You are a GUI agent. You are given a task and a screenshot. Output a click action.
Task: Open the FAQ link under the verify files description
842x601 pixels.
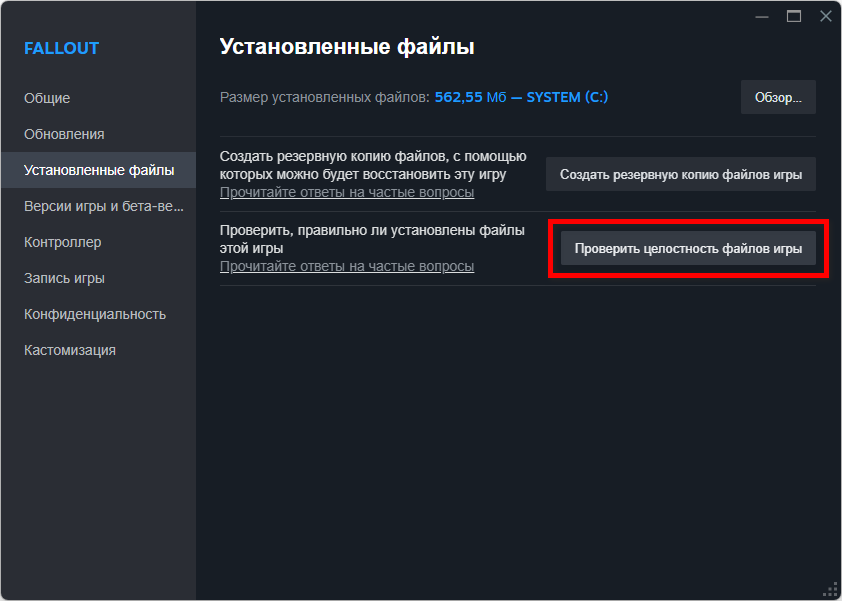pos(347,266)
